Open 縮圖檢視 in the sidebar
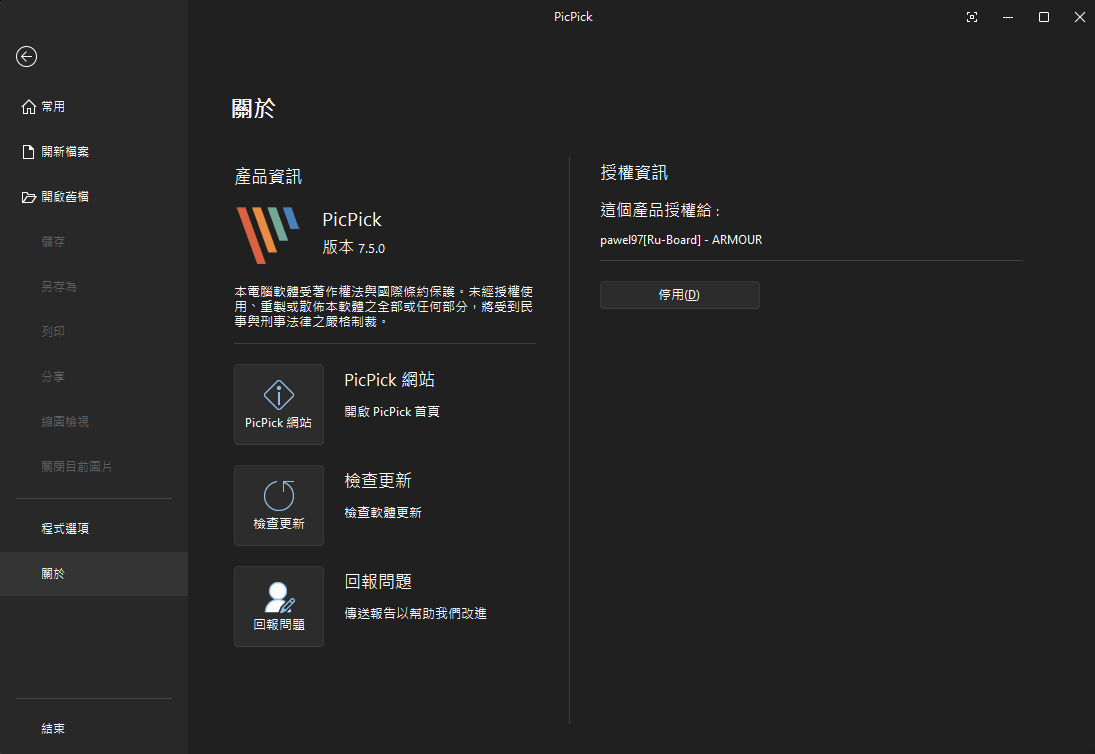Screen dimensions: 1095x754 (94, 422)
